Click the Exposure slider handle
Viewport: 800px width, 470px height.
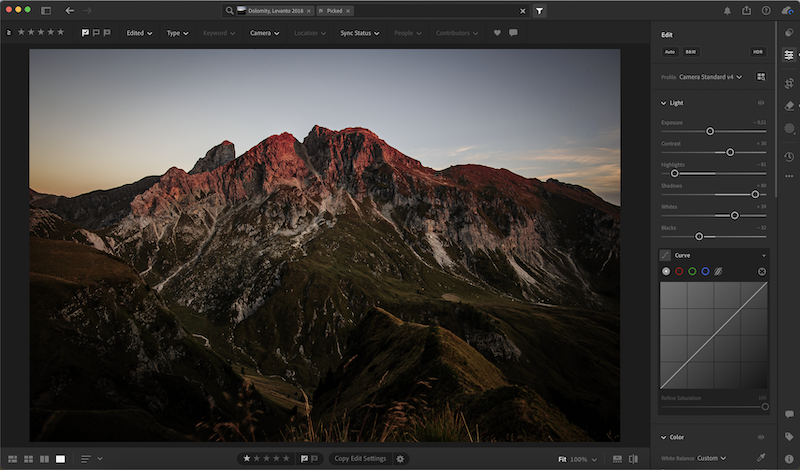coord(710,131)
